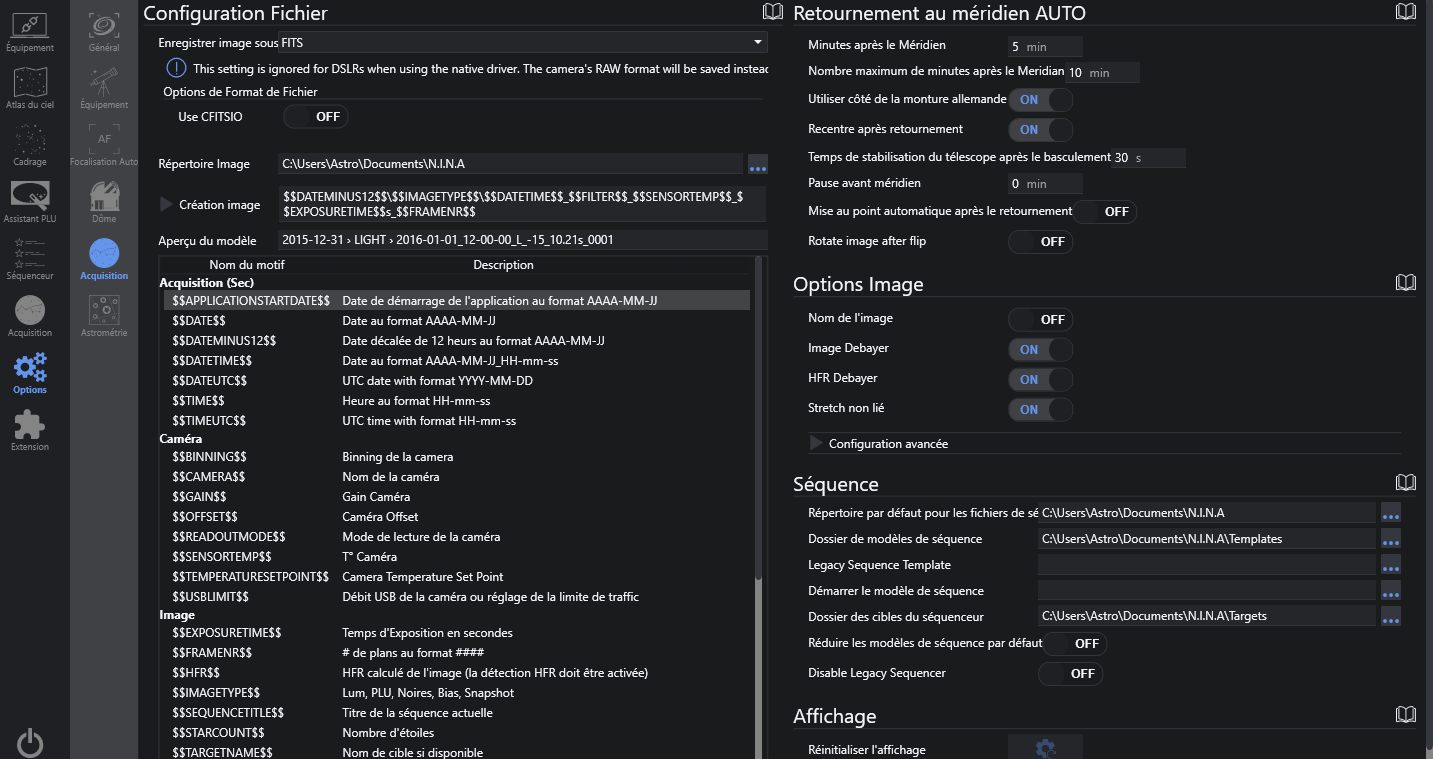Image resolution: width=1433 pixels, height=759 pixels.
Task: Browse for Répertoire Image folder
Action: [x=757, y=164]
